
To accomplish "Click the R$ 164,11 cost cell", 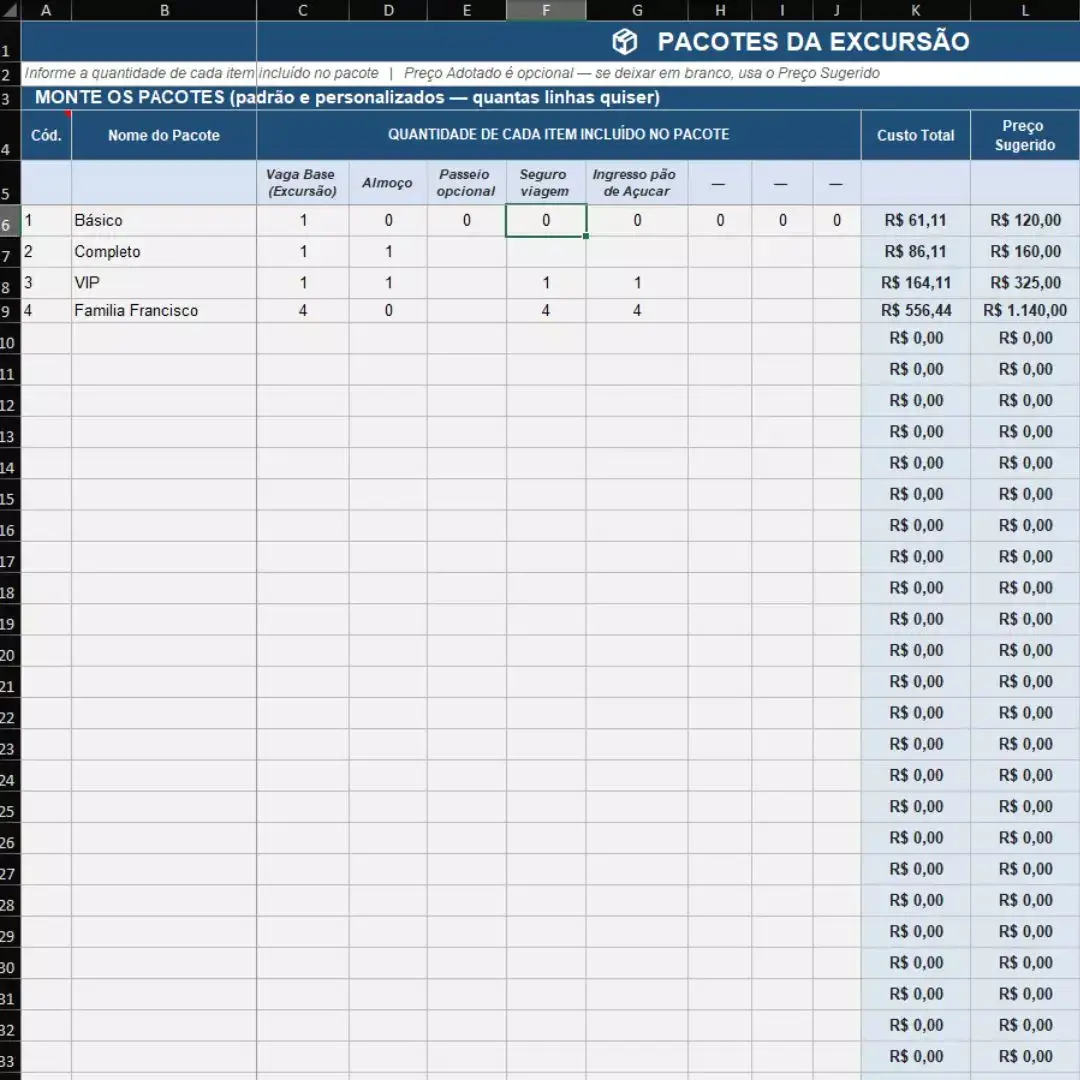I will point(915,282).
